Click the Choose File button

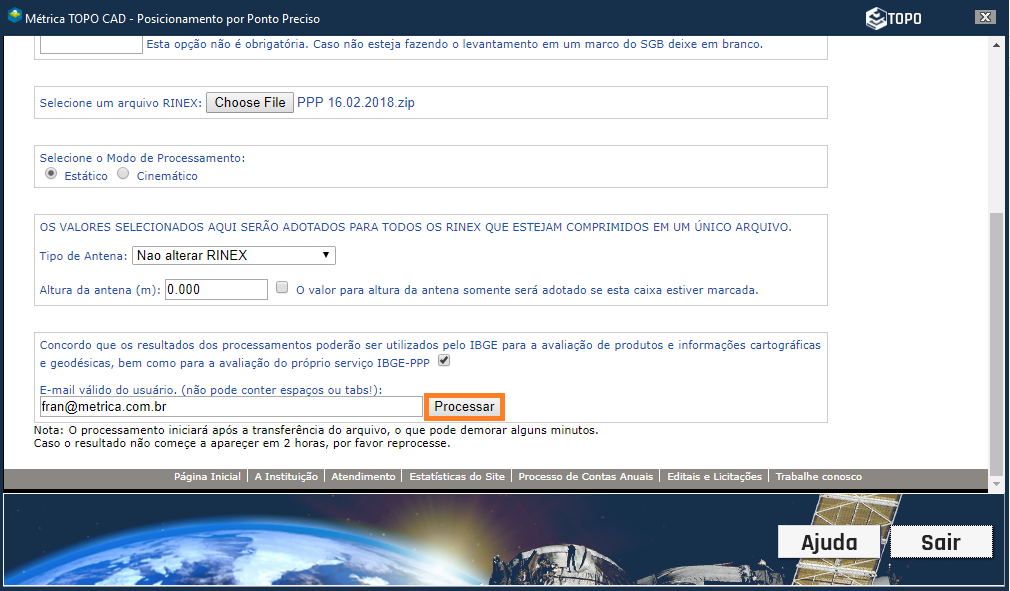click(x=250, y=102)
